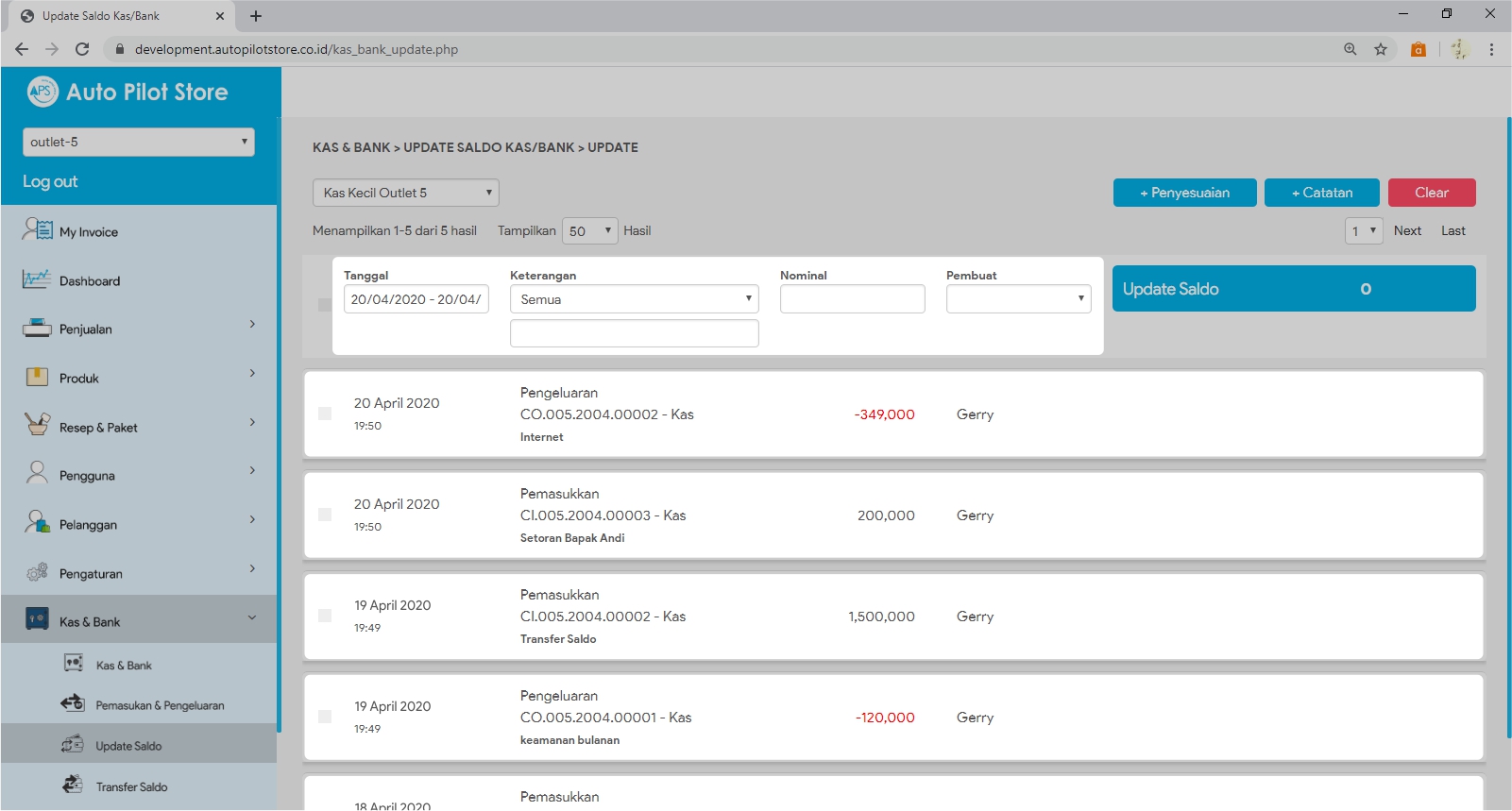Check the Setoran Bapak Andi row checkbox
Viewport: 1512px width, 811px height.
click(x=325, y=515)
